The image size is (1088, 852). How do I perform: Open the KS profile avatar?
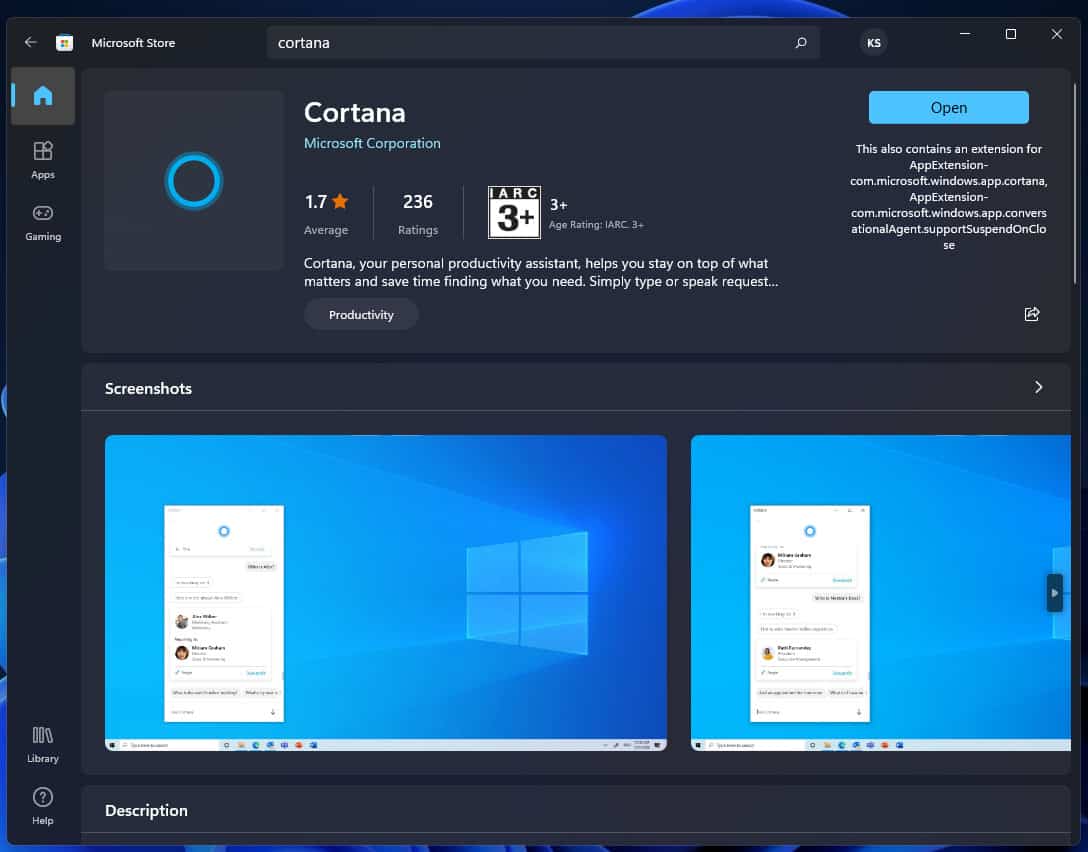[x=873, y=43]
